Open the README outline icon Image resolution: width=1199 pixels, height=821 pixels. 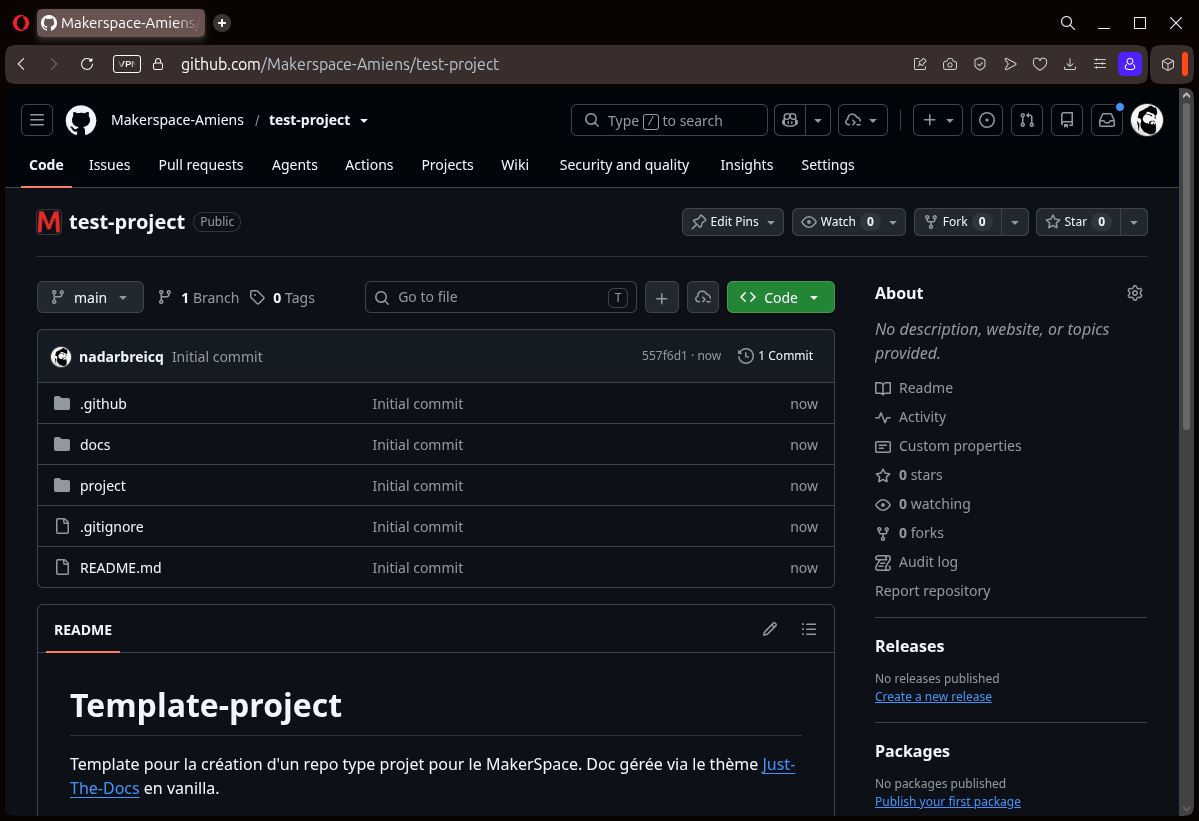click(809, 629)
